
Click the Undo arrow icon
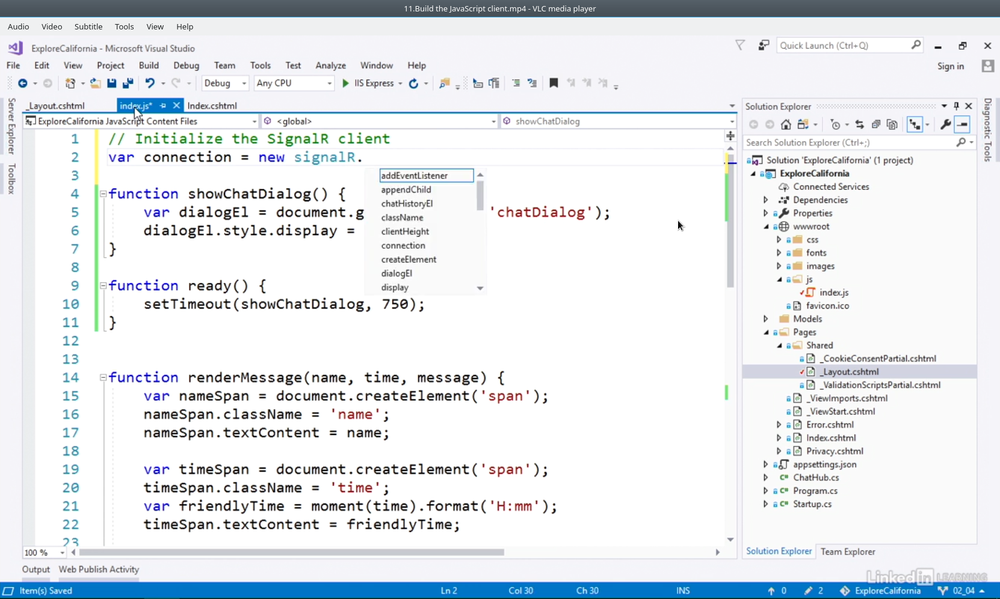point(150,84)
